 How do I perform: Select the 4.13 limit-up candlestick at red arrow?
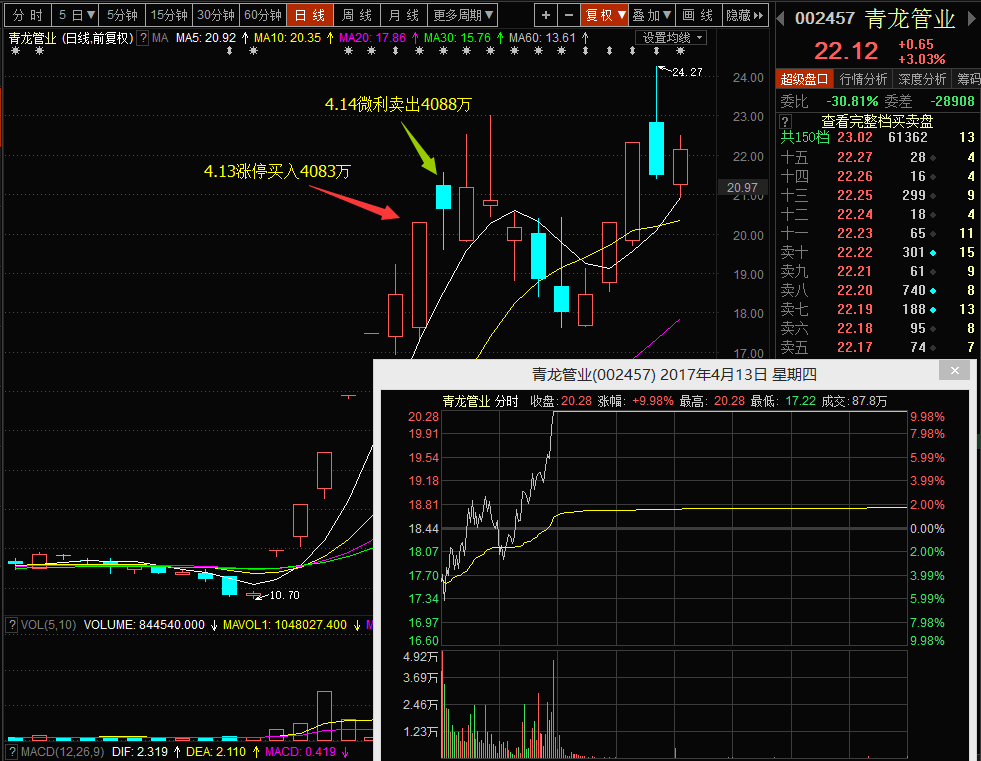coord(419,274)
